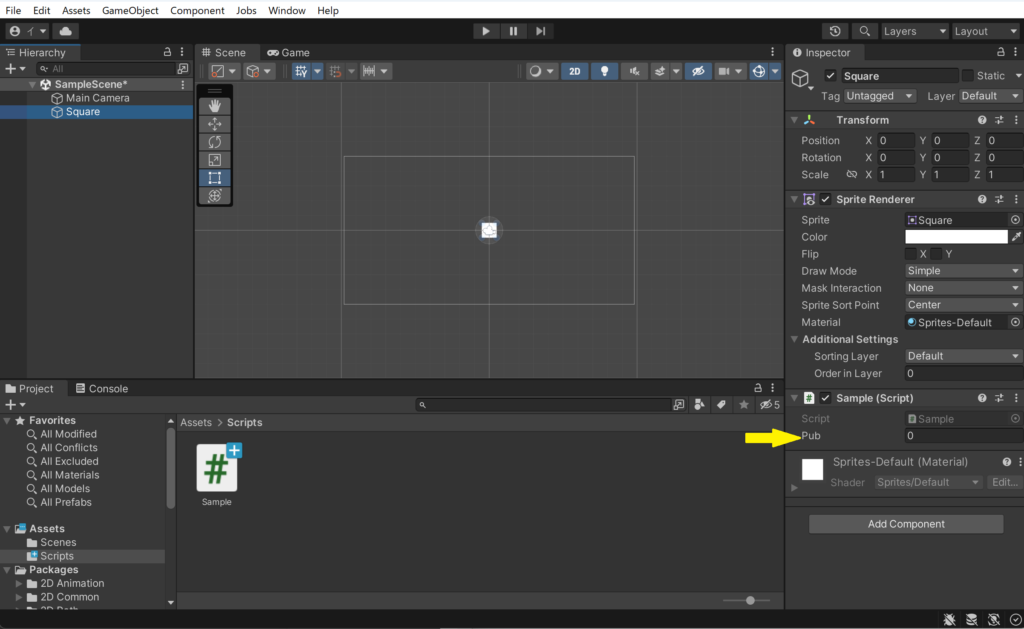Screen dimensions: 1024x629
Task: Collapse the Transform component foldout
Action: coord(794,120)
